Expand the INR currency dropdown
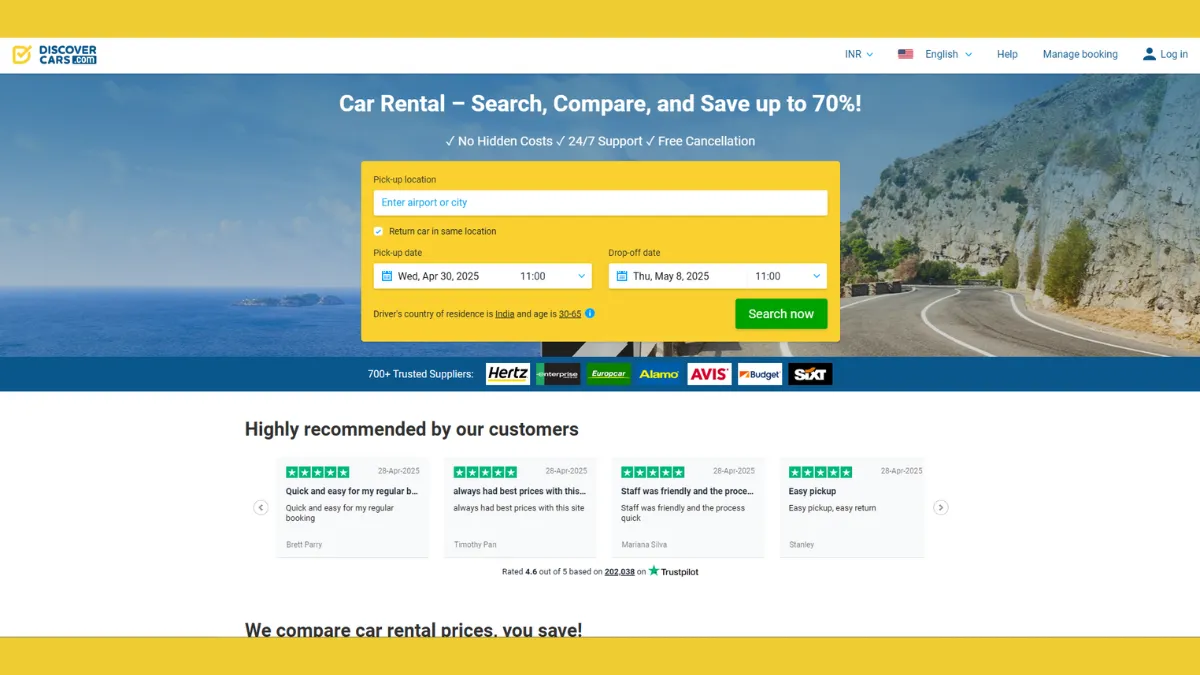 point(859,54)
